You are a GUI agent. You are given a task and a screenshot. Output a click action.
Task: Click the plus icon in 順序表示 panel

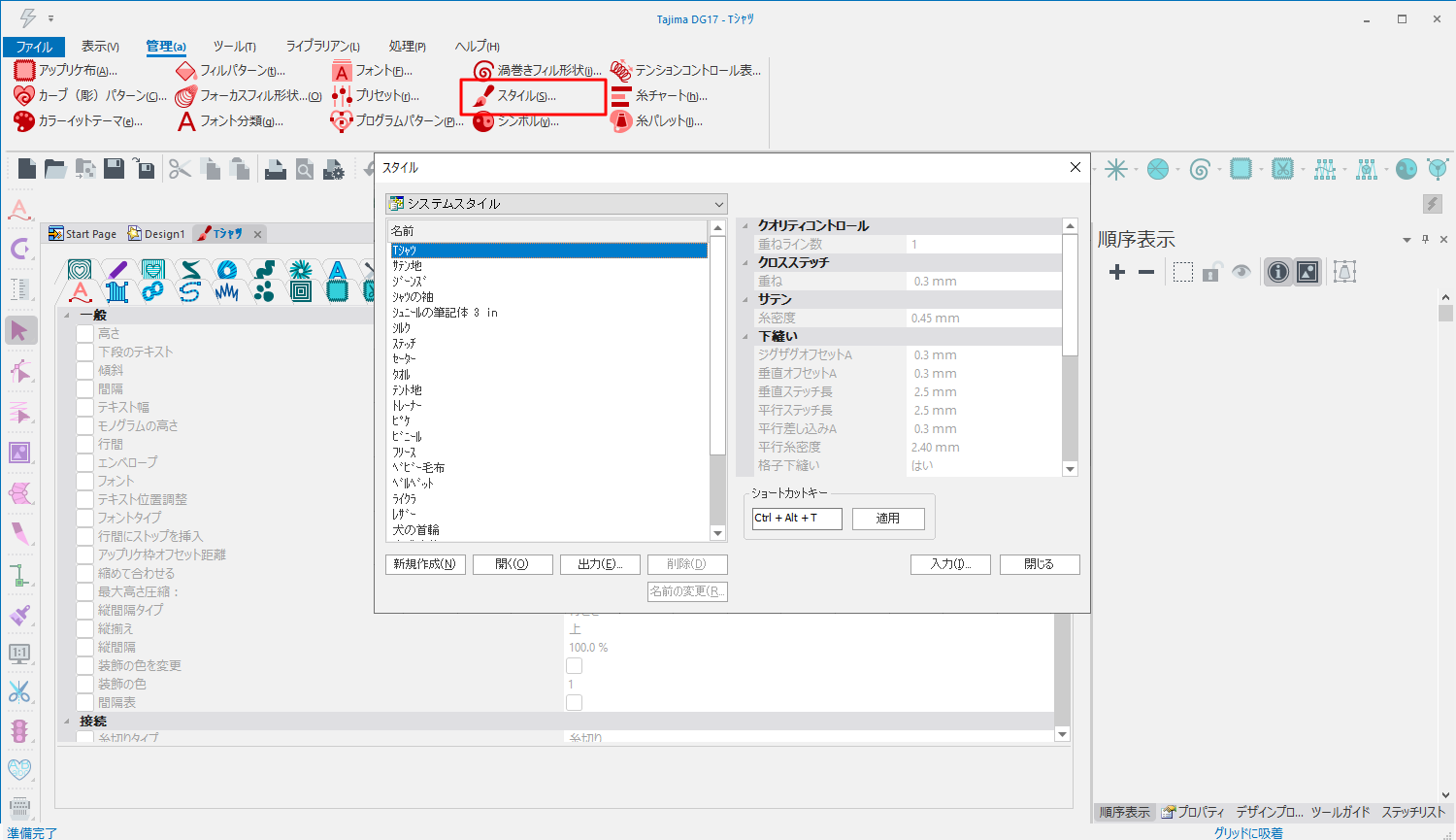tap(1117, 273)
